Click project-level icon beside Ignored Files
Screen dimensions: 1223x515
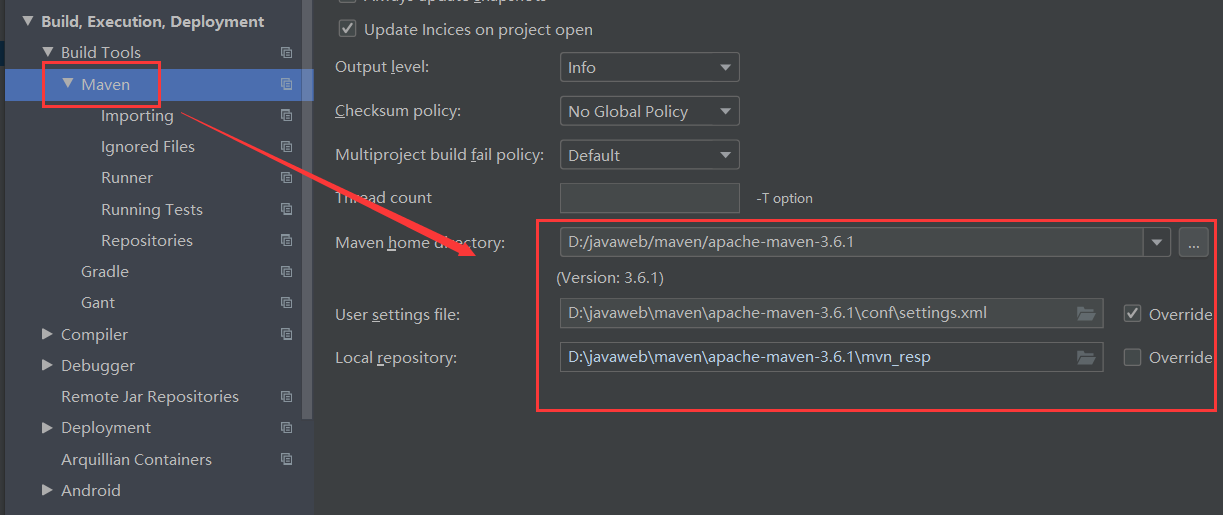pos(287,147)
